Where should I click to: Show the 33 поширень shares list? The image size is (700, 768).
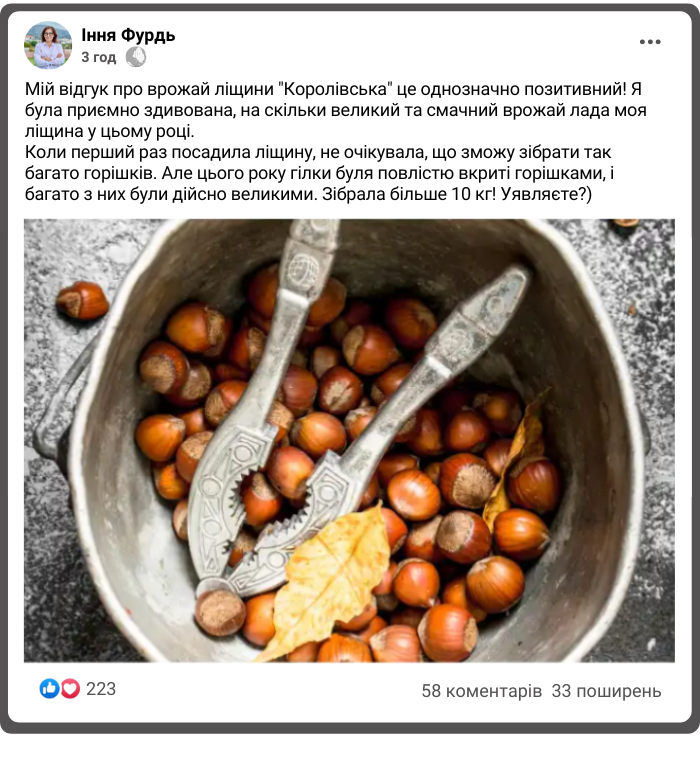point(606,691)
